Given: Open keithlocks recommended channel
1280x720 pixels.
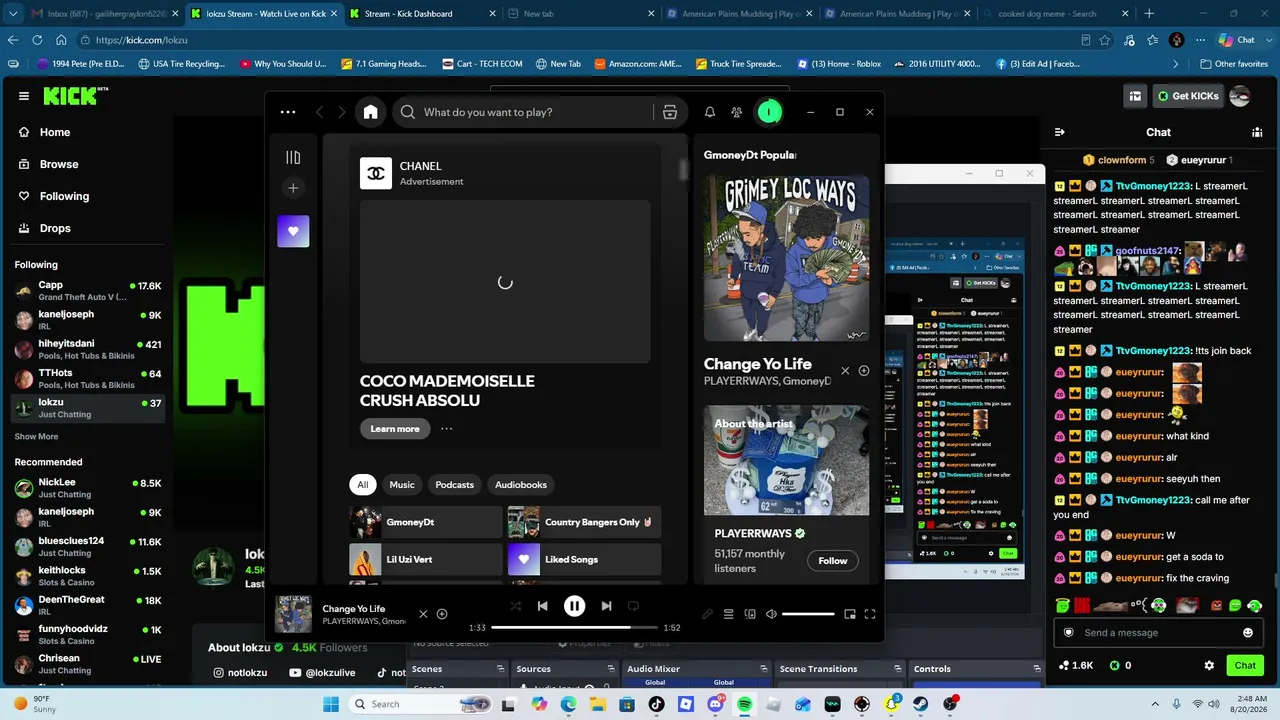Looking at the screenshot, I should coord(88,576).
